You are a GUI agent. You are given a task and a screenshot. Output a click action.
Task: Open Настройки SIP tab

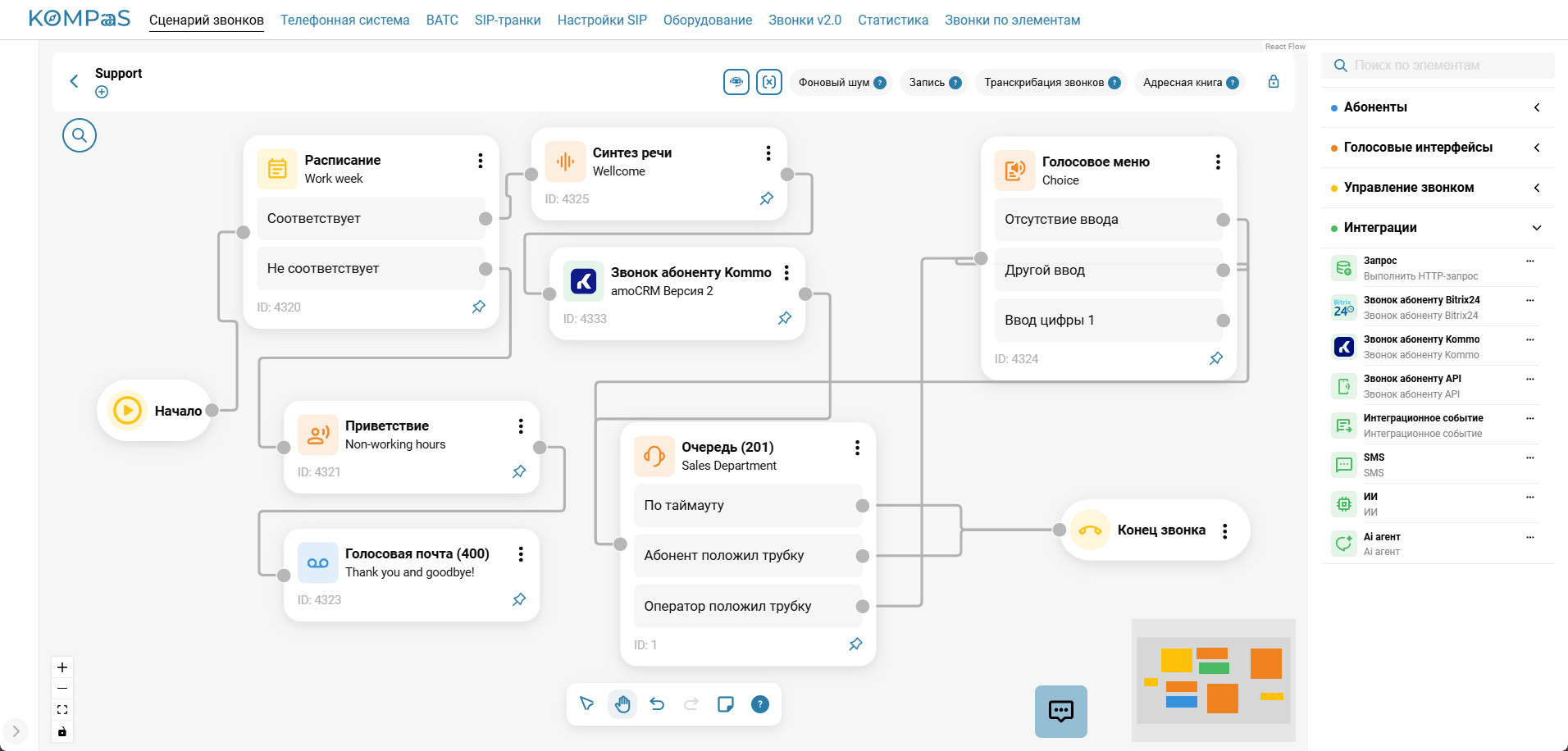tap(602, 20)
